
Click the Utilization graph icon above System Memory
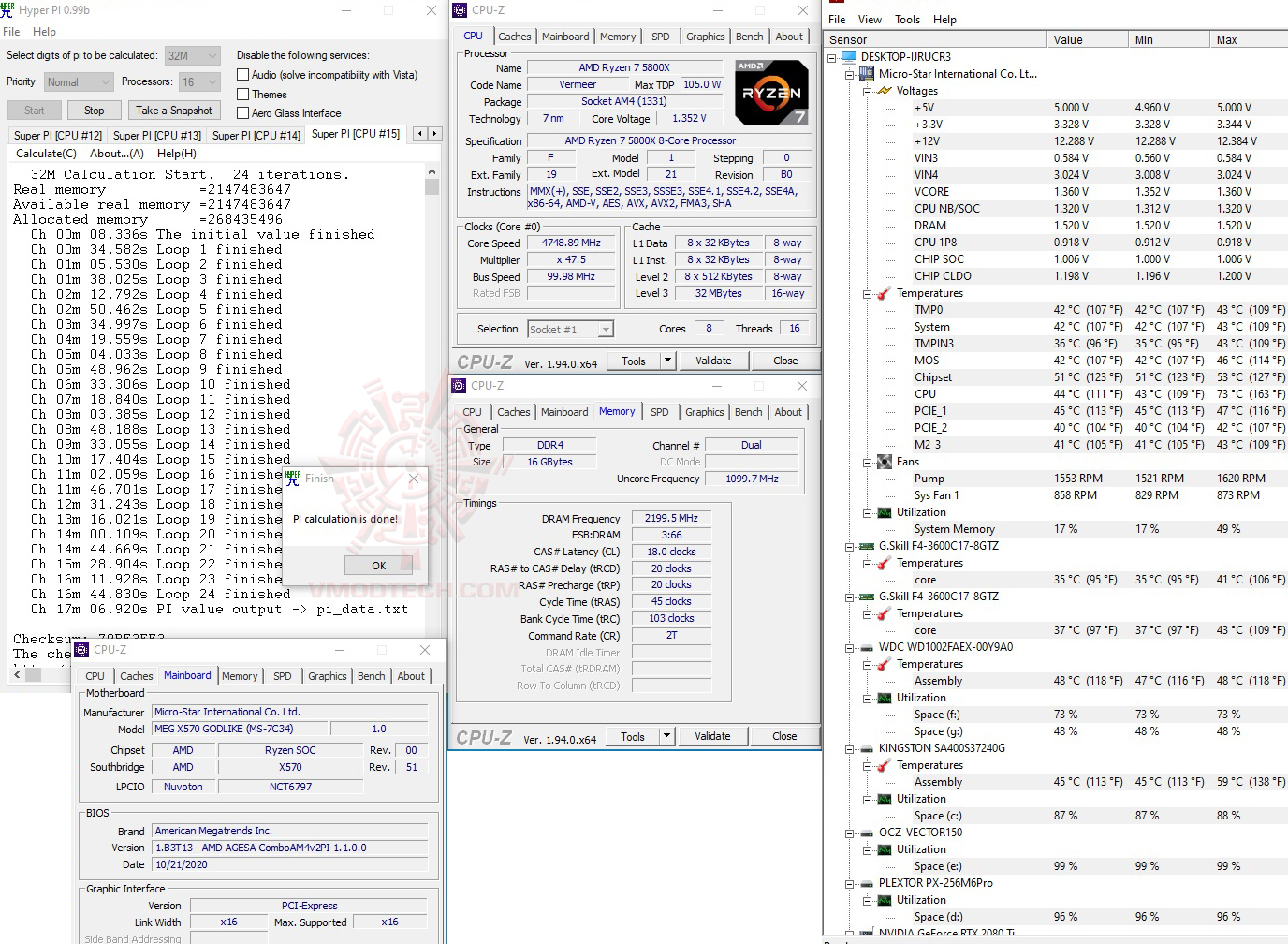pyautogui.click(x=885, y=512)
